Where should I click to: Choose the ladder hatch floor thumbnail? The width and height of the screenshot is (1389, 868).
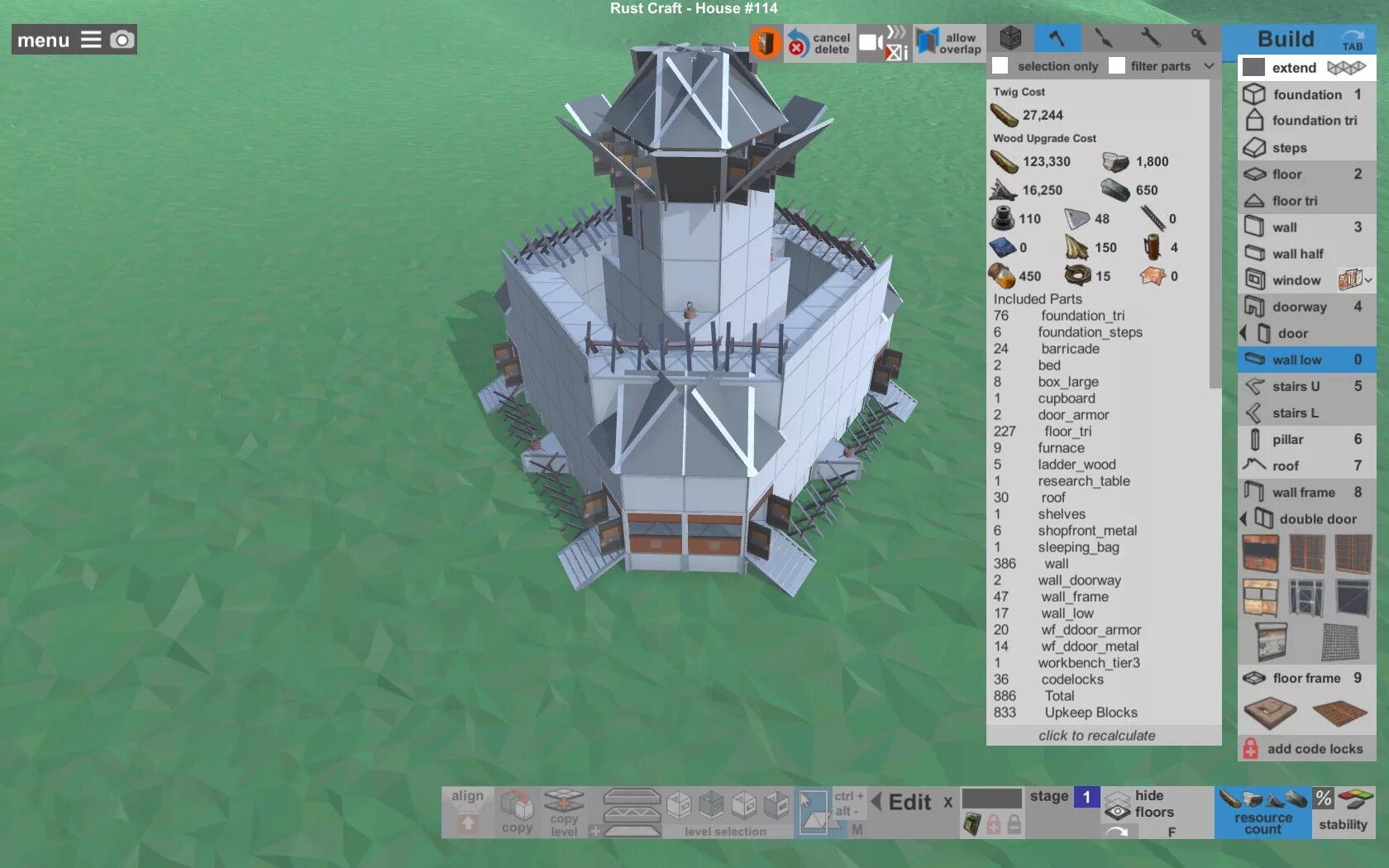point(1270,712)
